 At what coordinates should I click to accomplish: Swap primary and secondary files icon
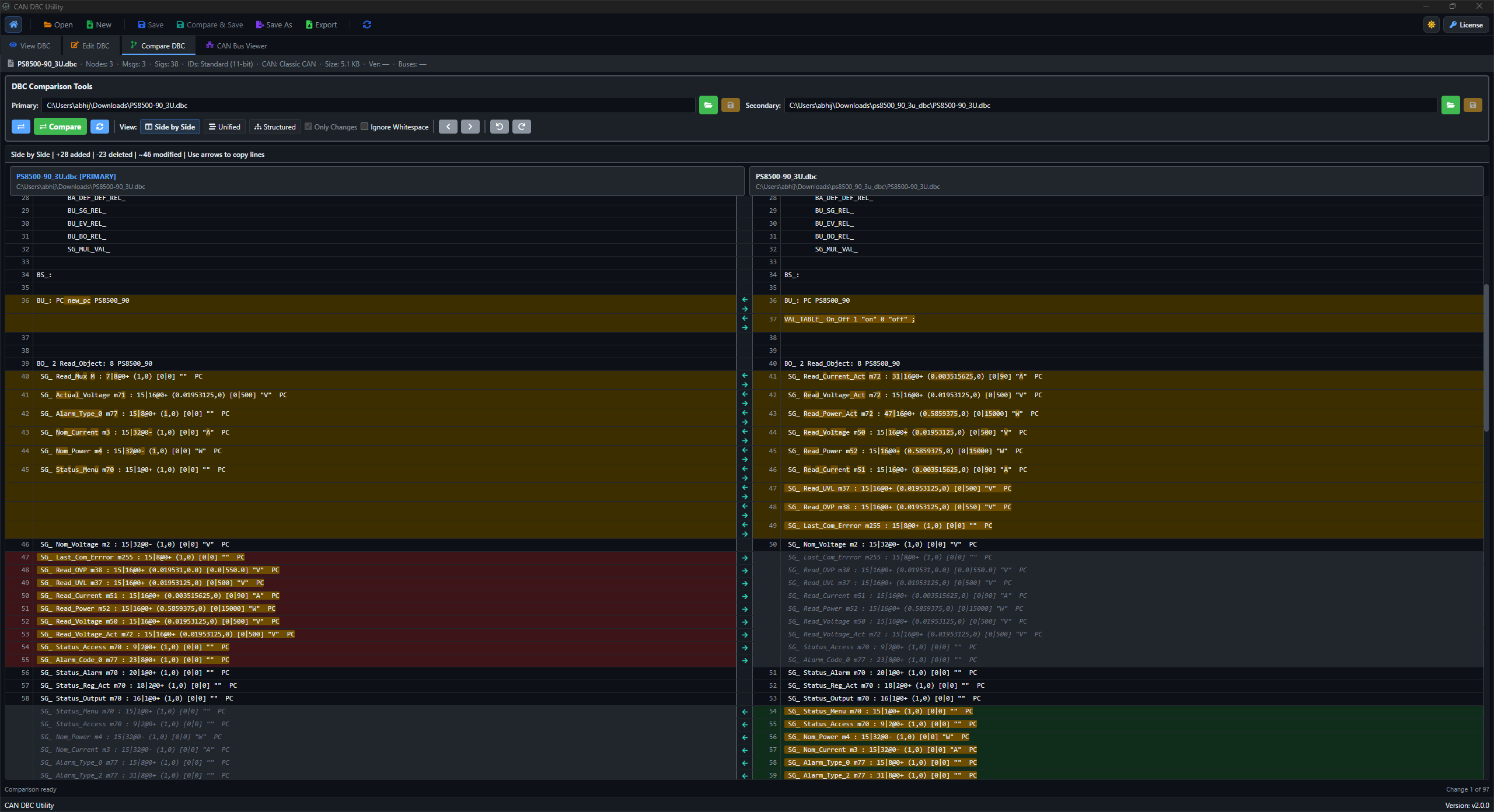click(21, 127)
